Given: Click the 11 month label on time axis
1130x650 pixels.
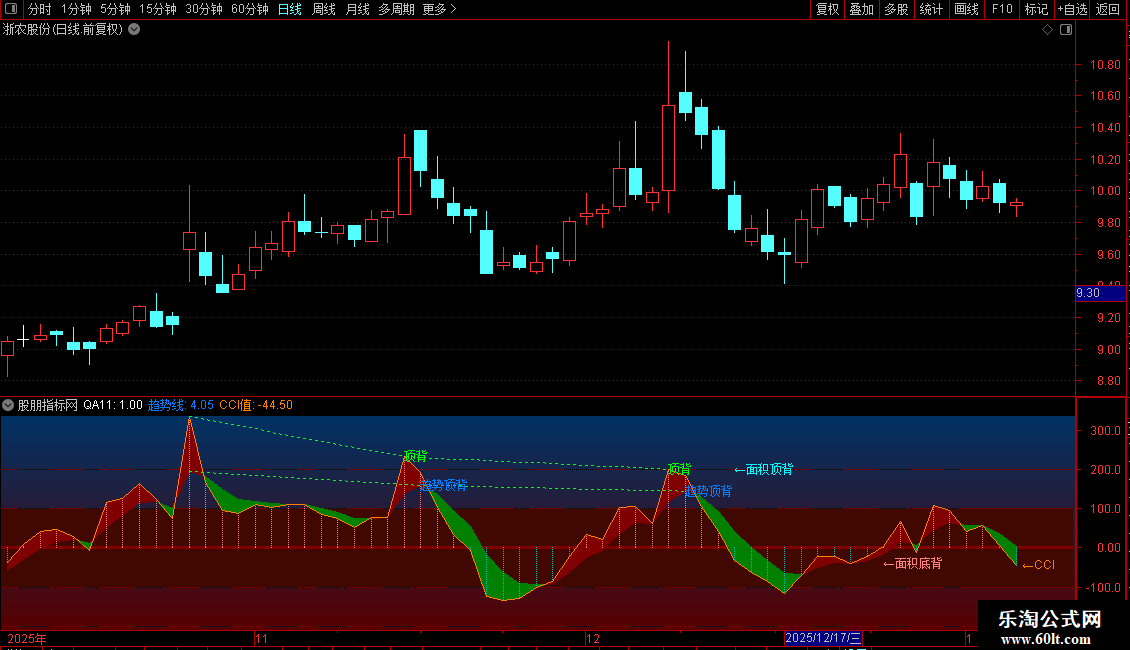Looking at the screenshot, I should point(262,638).
